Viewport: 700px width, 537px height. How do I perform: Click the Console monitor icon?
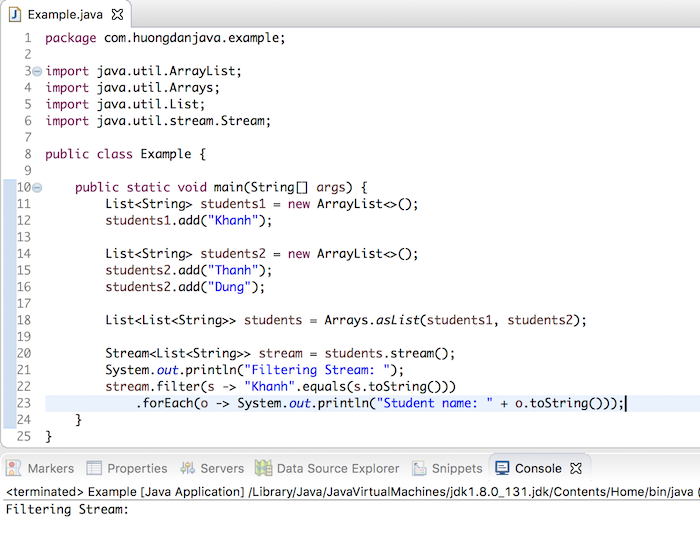[x=502, y=468]
